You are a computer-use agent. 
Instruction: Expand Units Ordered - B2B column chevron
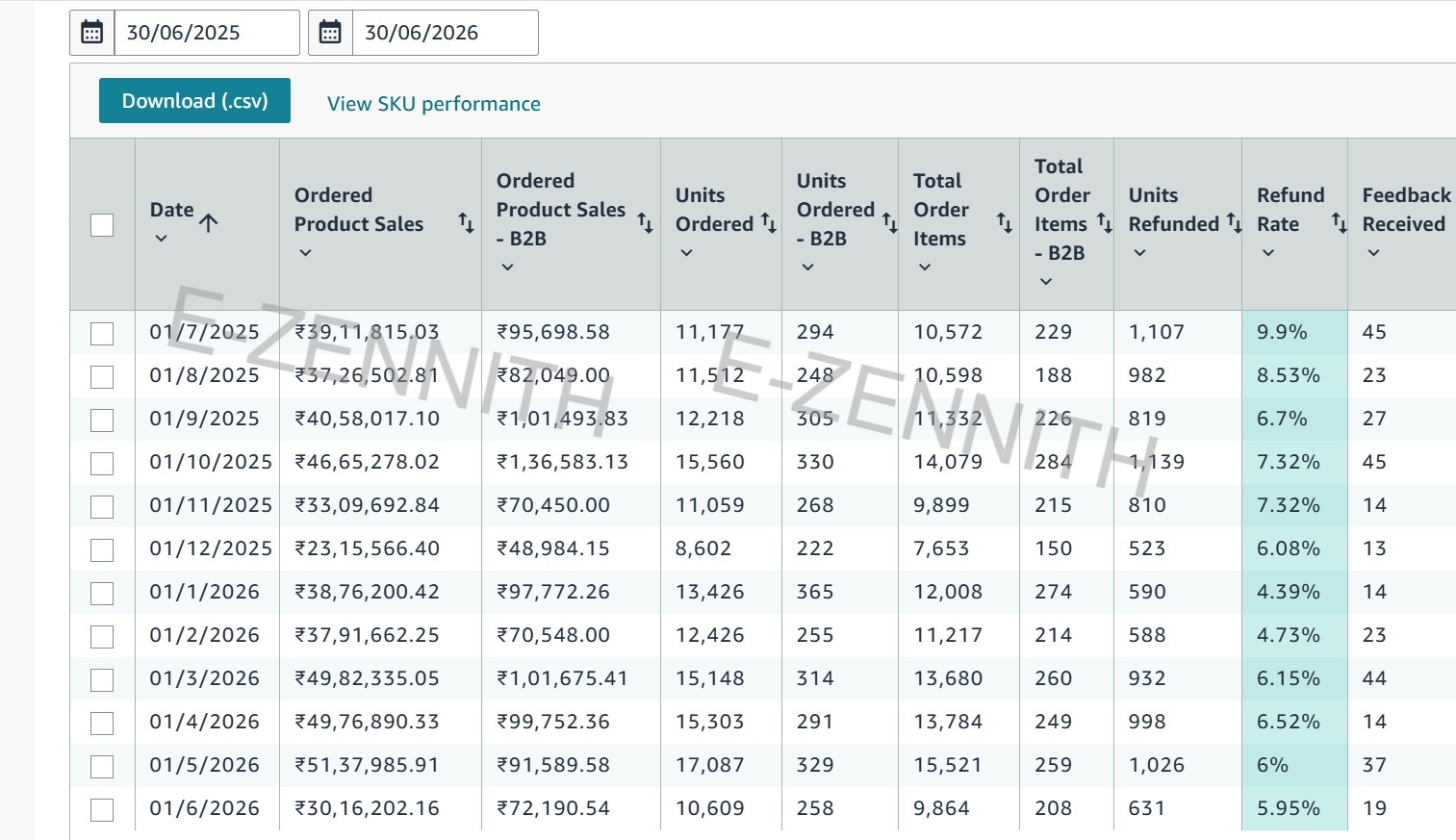tap(807, 267)
